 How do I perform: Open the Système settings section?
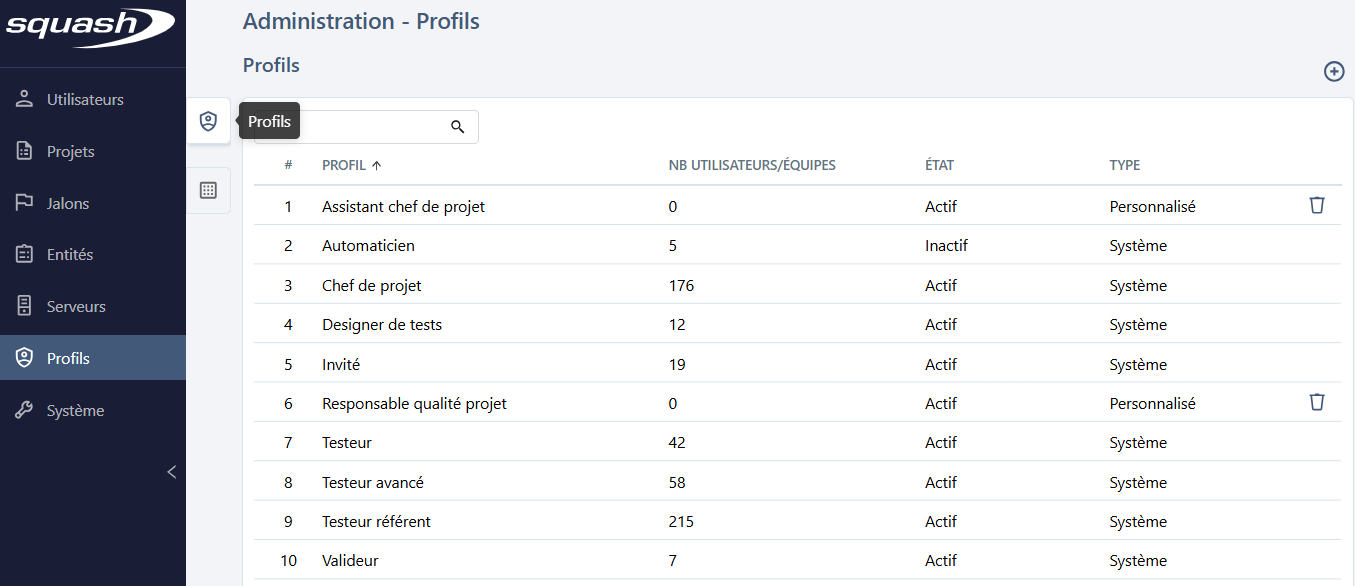[x=73, y=409]
